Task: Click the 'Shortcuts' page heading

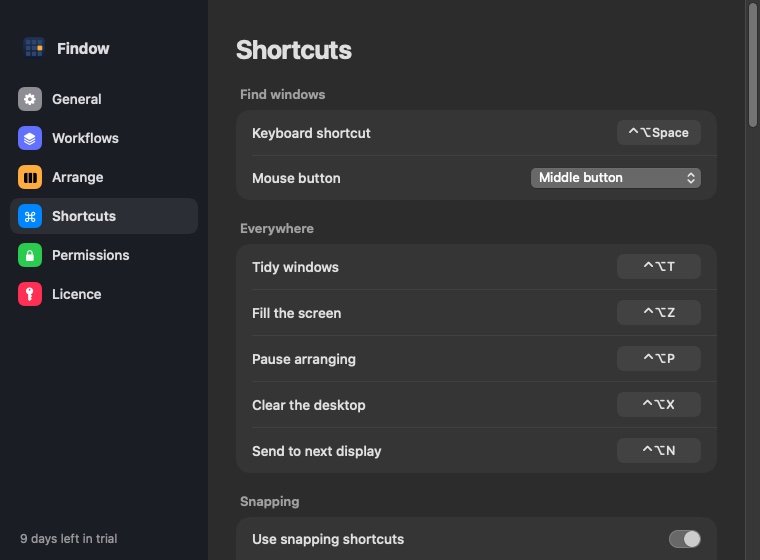Action: [x=294, y=50]
